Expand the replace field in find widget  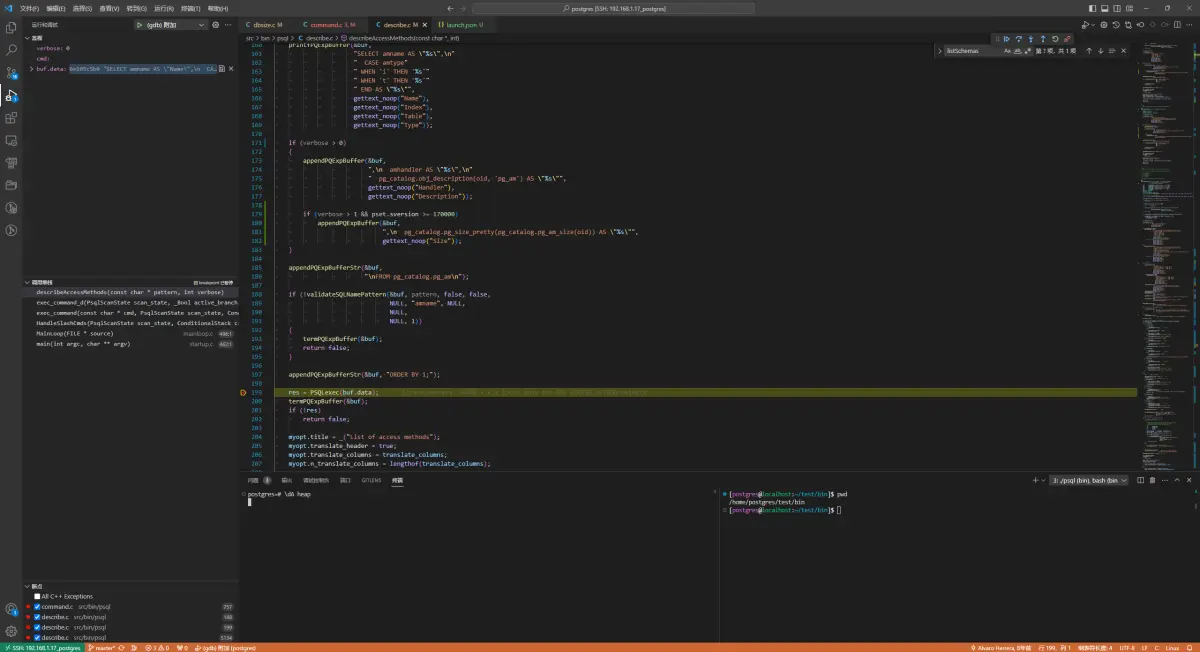941,51
